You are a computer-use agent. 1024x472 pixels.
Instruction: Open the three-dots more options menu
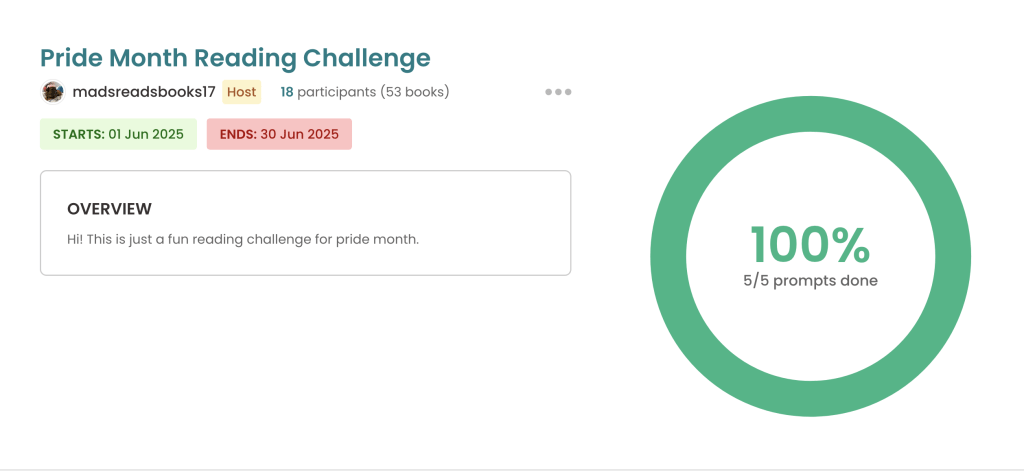(x=558, y=92)
